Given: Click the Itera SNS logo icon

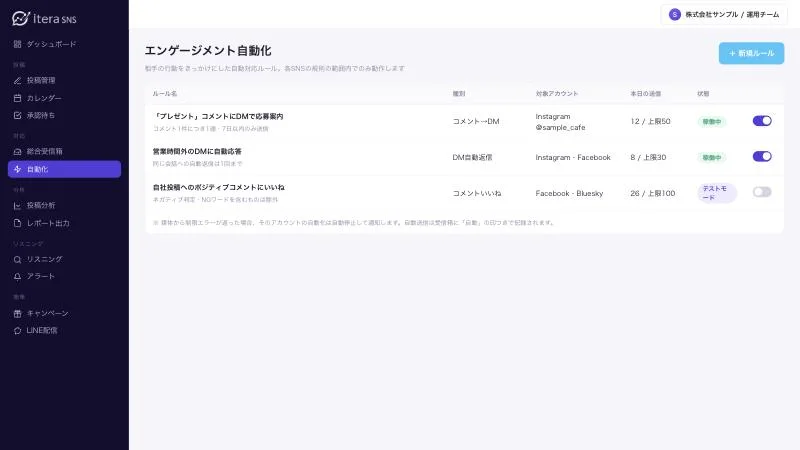Looking at the screenshot, I should (21, 18).
